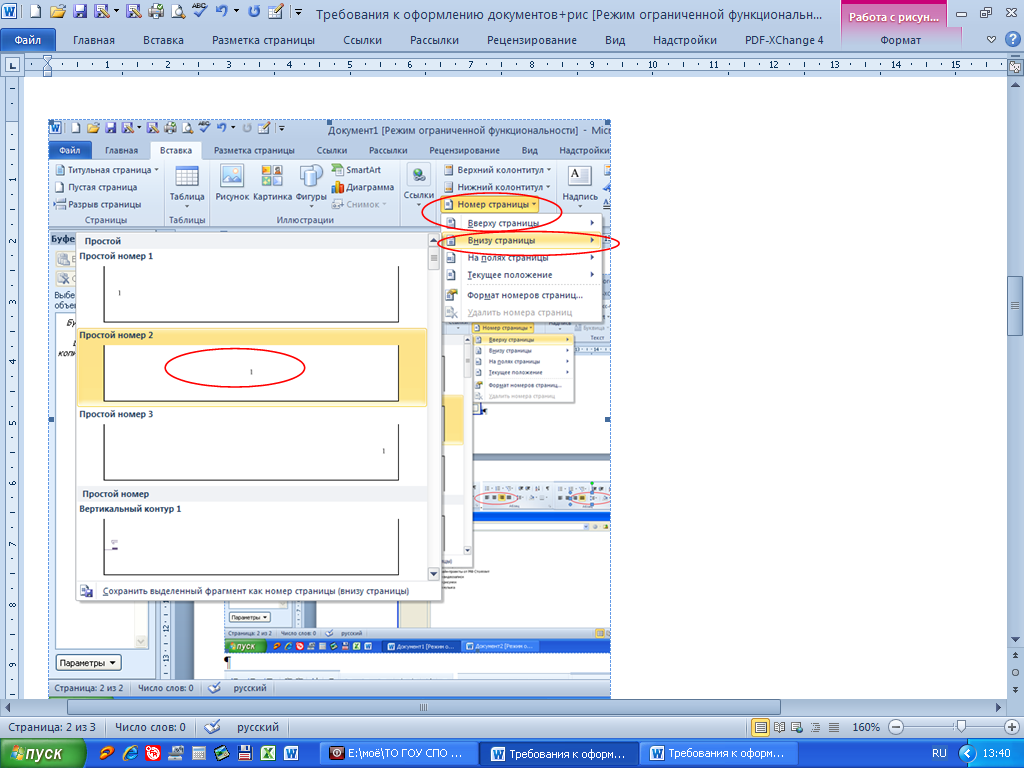Switch to the Вид ribbon tab
This screenshot has height=768, width=1024.
615,40
